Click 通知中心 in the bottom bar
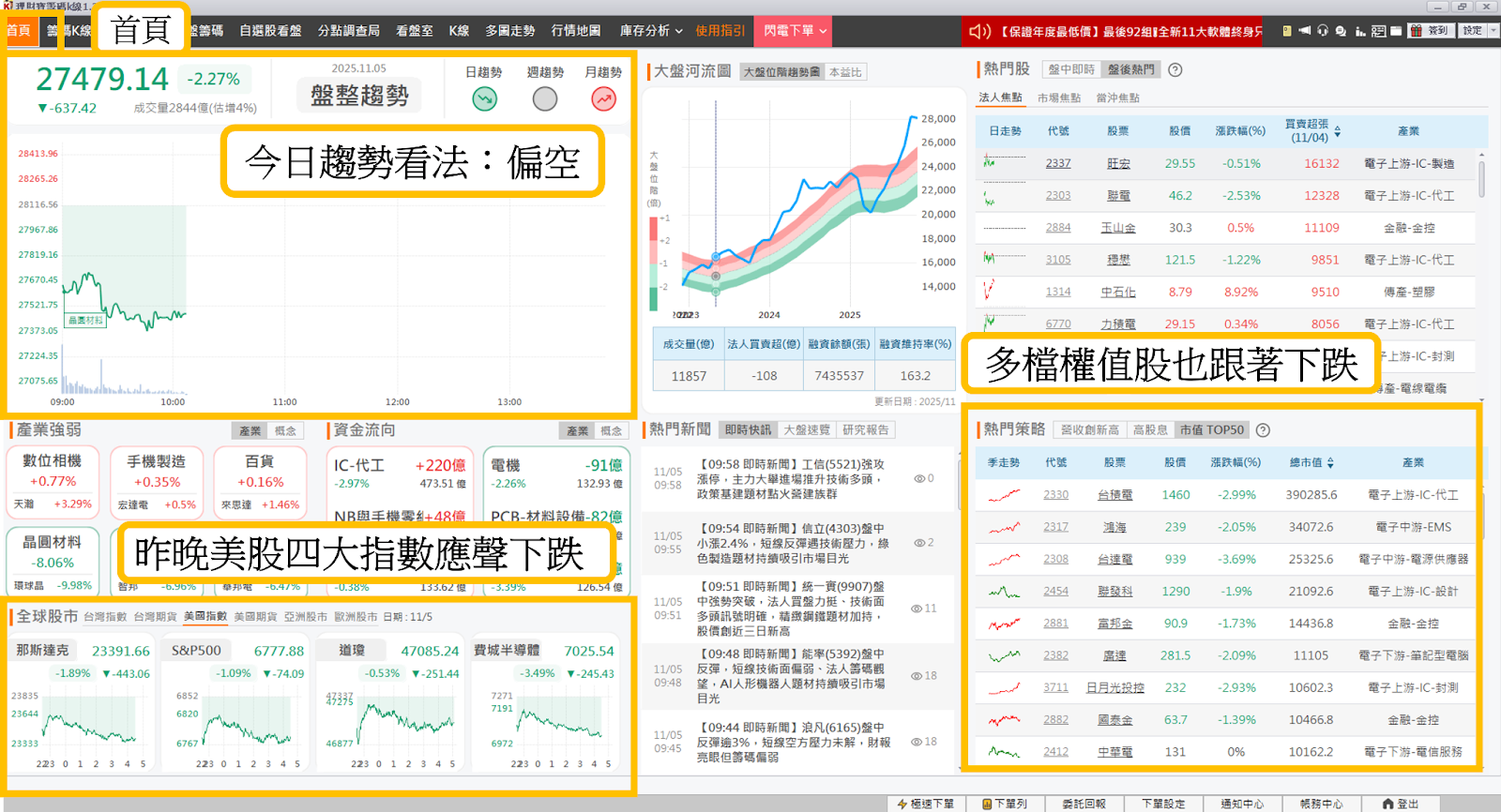This screenshot has height=812, width=1501. [x=1242, y=804]
